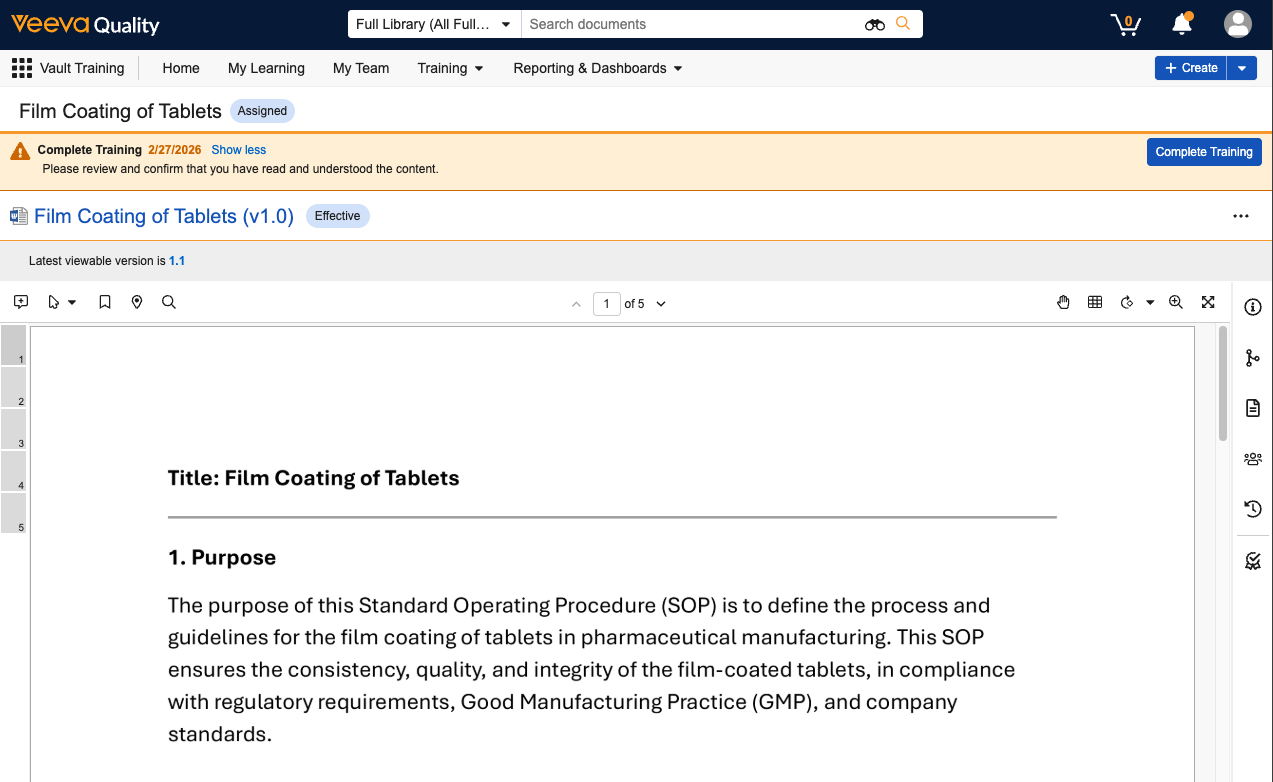The image size is (1273, 782).
Task: Expand the Full Library search scope dropdown
Action: pos(434,24)
